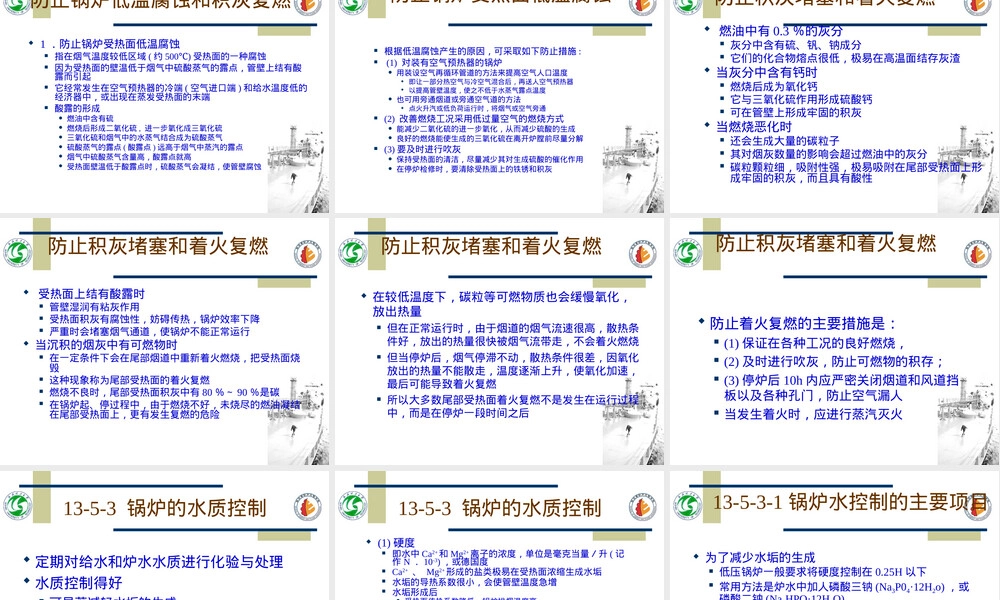Open the slide containing 1．防止锅炉受热面低温腐蚀

coord(165,106)
